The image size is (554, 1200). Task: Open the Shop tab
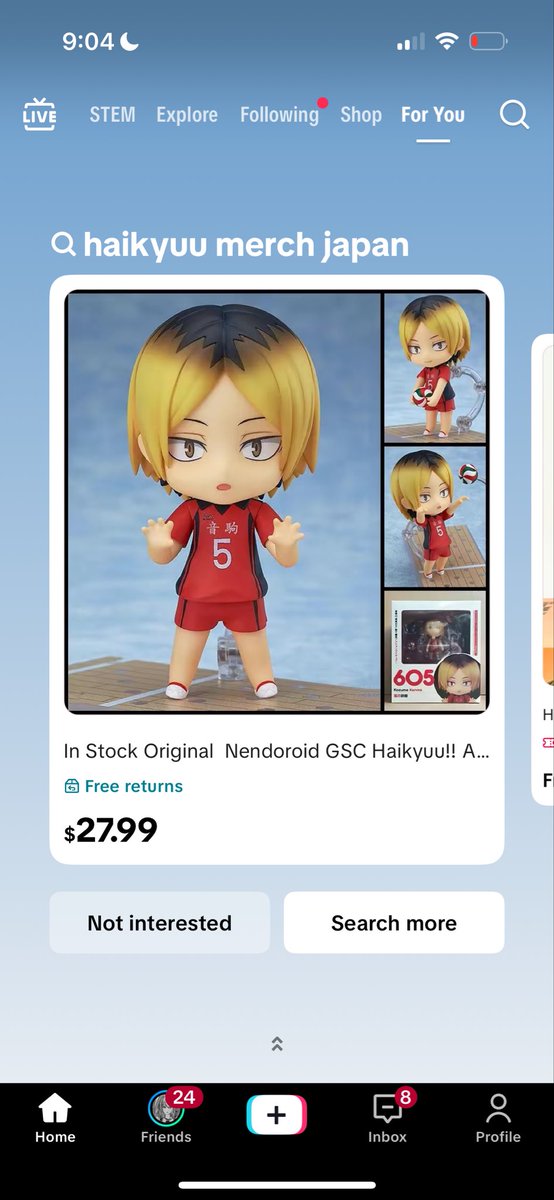[x=361, y=114]
